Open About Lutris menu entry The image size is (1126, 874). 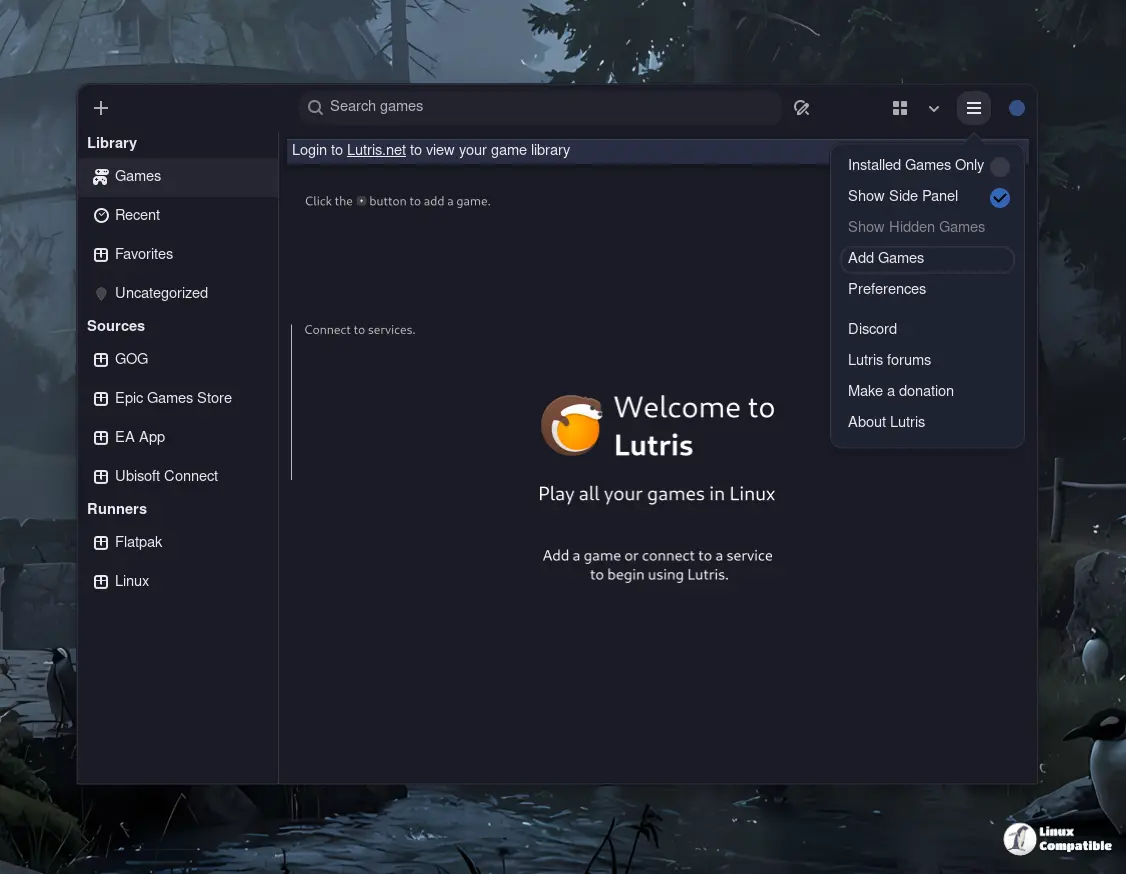(886, 422)
